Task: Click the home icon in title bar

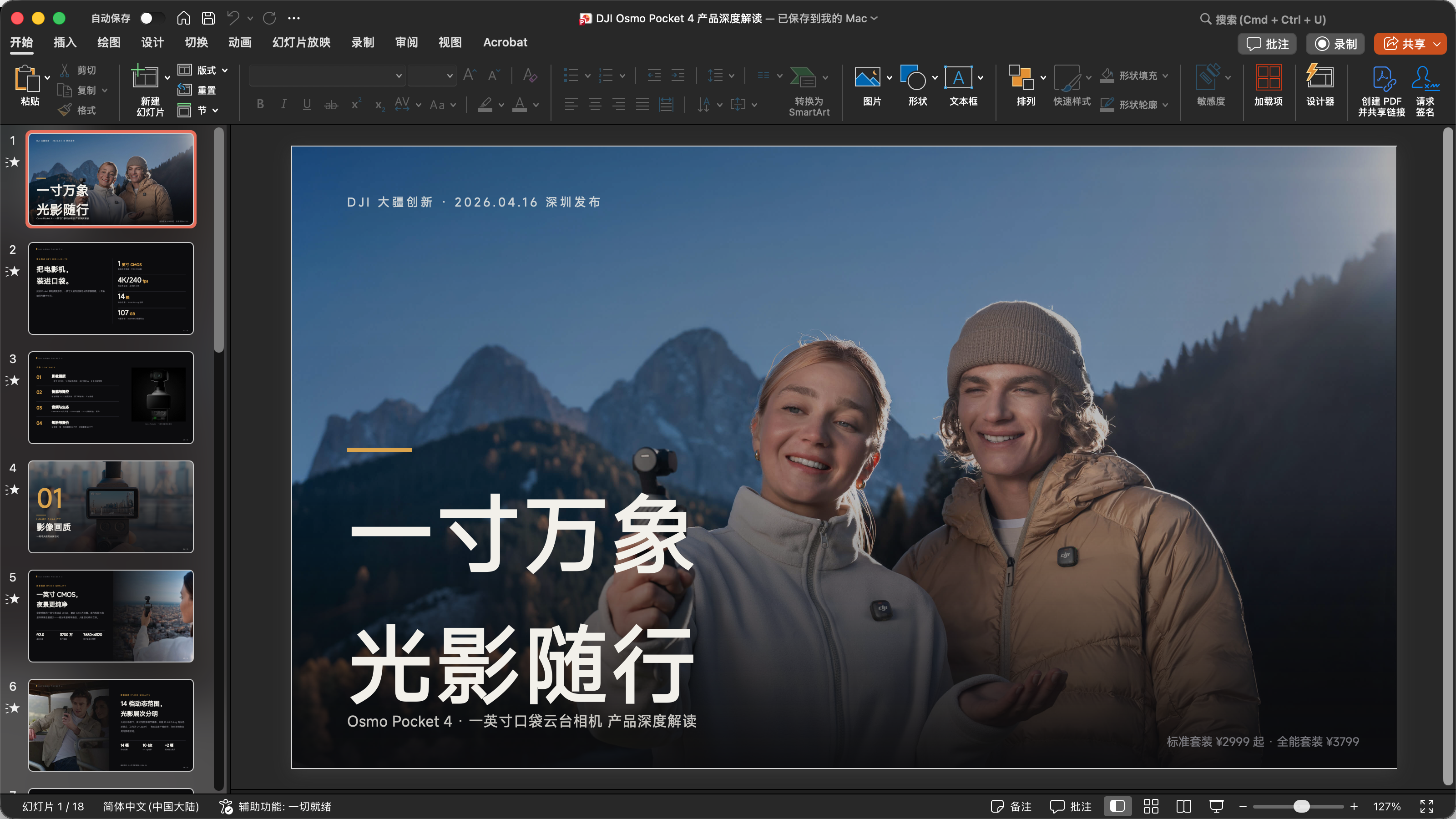Action: [184, 19]
